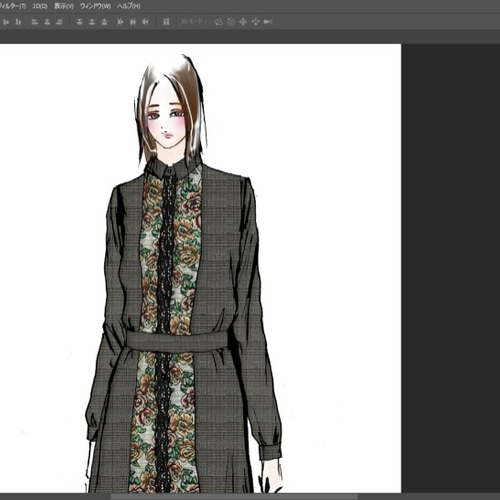Select the 3D scale camera icon
The height and width of the screenshot is (500, 500).
268,22
